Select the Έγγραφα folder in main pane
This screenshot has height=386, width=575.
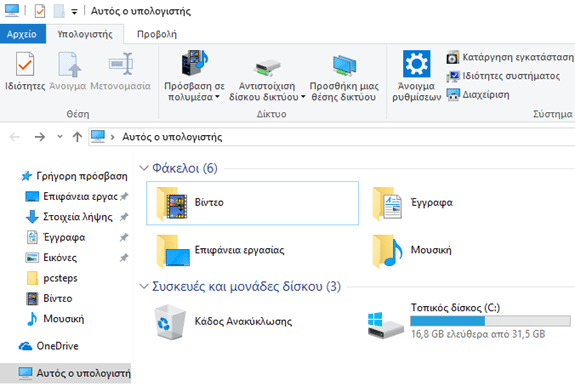pos(413,203)
